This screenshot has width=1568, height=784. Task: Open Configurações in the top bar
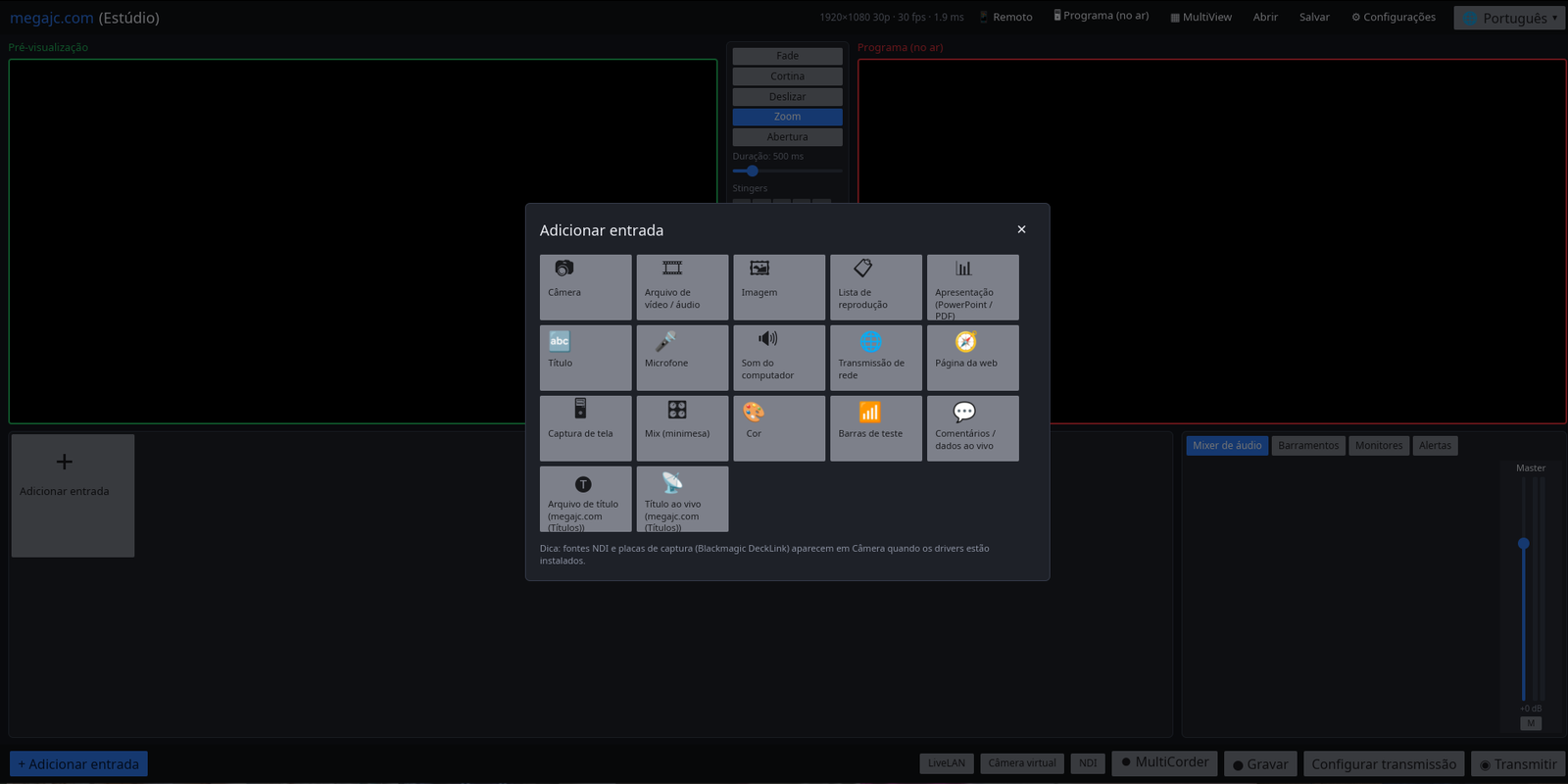coord(1394,18)
